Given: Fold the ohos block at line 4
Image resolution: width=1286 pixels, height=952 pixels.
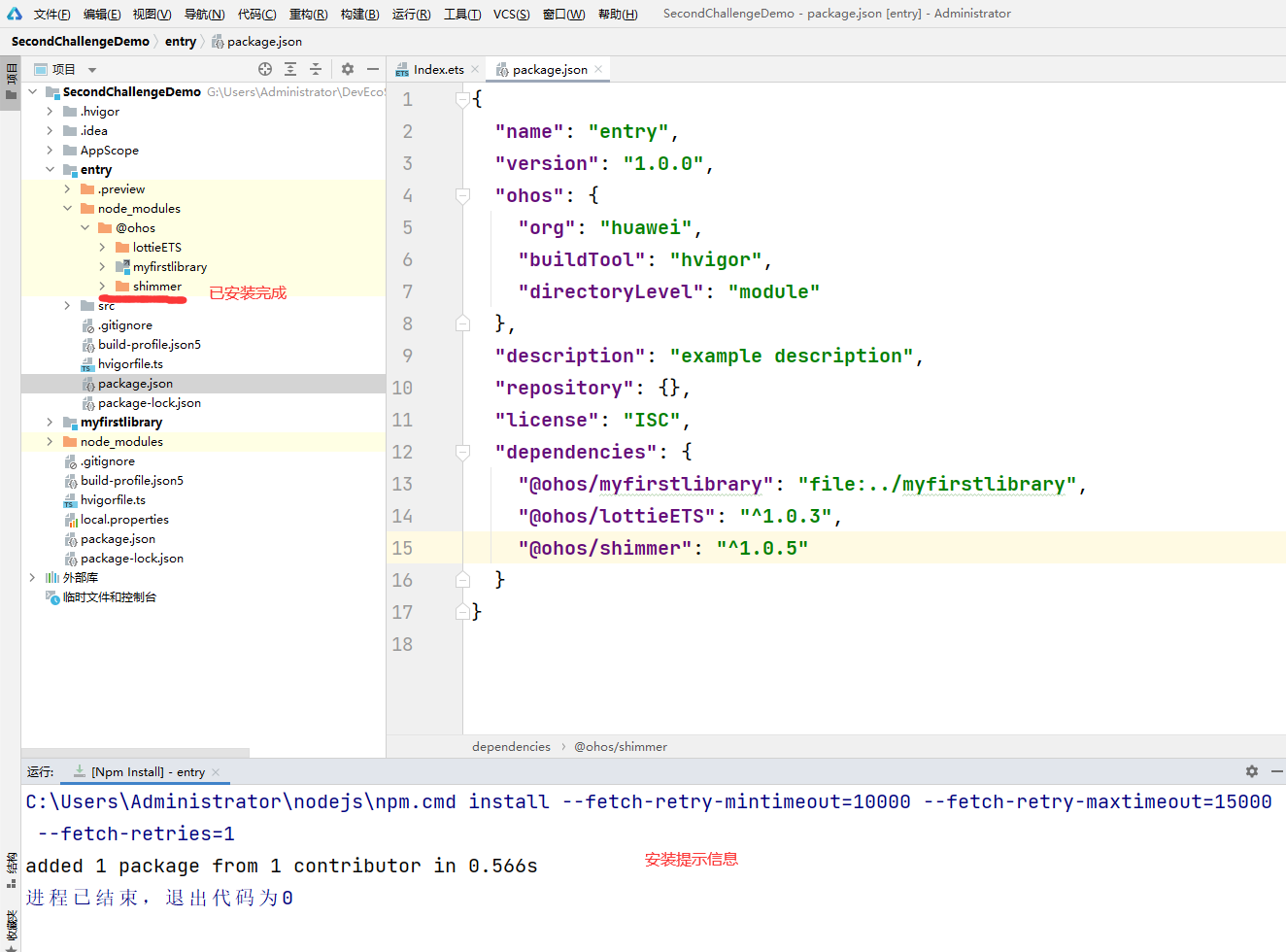Looking at the screenshot, I should (x=463, y=195).
